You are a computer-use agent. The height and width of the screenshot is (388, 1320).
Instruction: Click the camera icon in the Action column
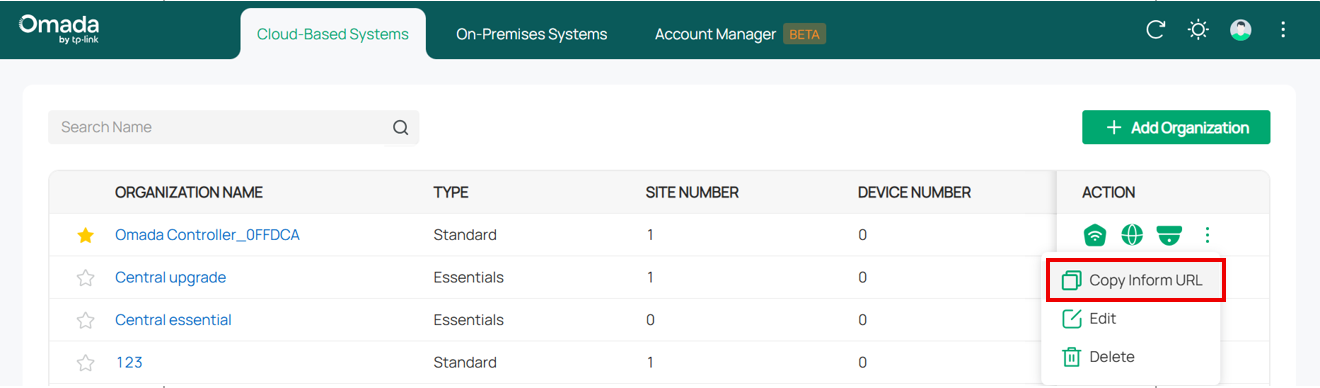coord(1169,235)
